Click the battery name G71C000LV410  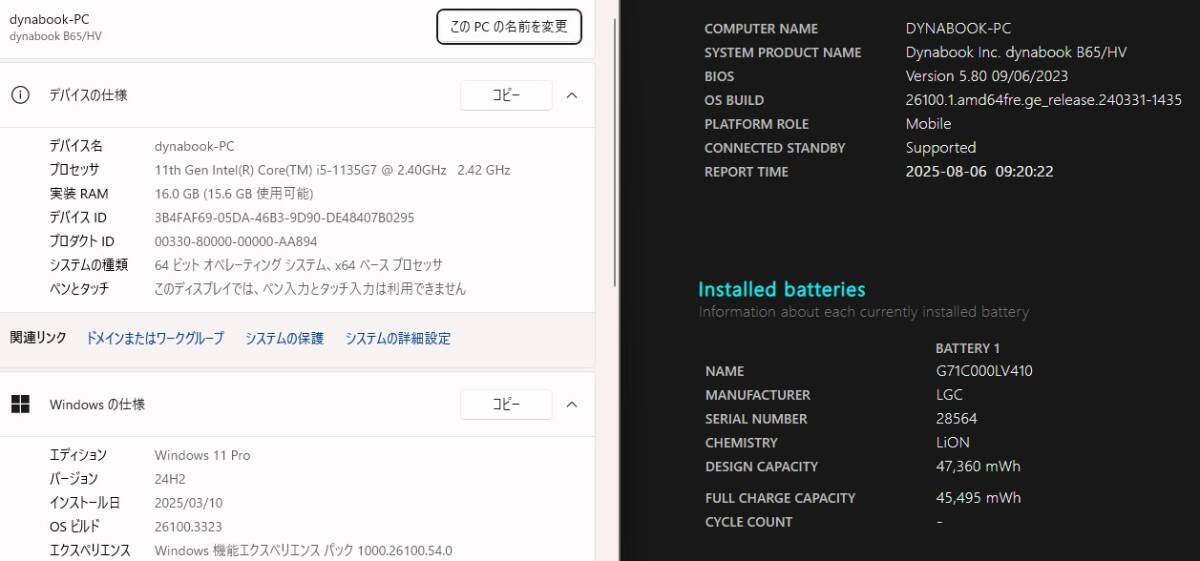coord(984,371)
